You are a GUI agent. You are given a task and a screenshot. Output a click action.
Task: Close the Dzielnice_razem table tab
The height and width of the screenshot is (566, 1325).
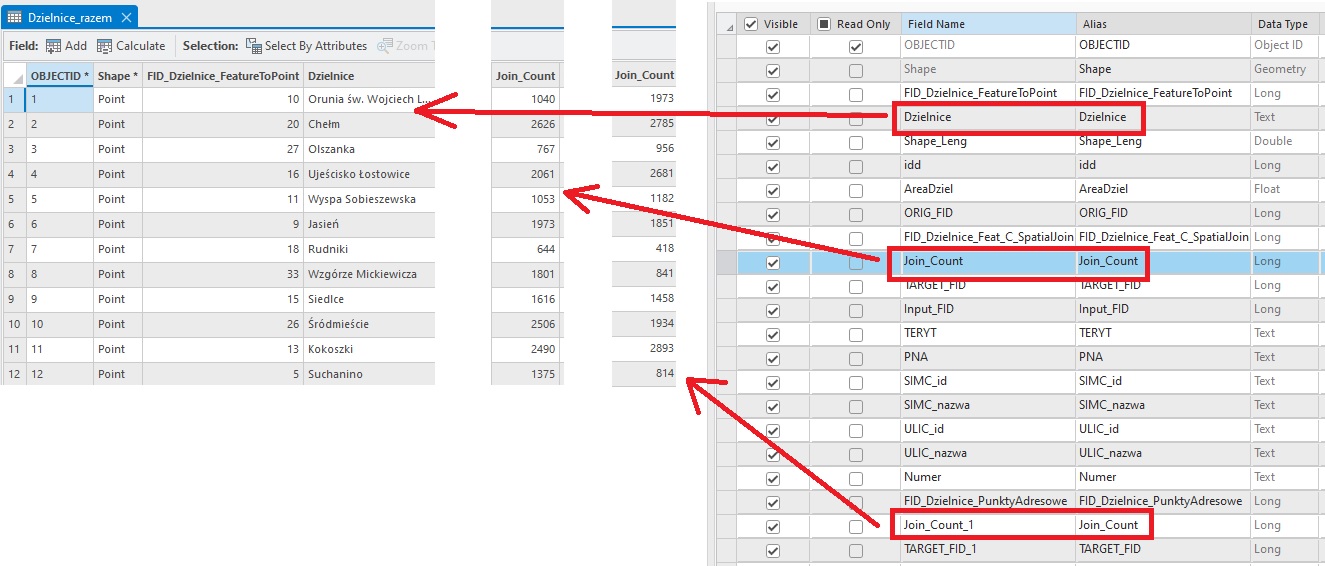(125, 18)
